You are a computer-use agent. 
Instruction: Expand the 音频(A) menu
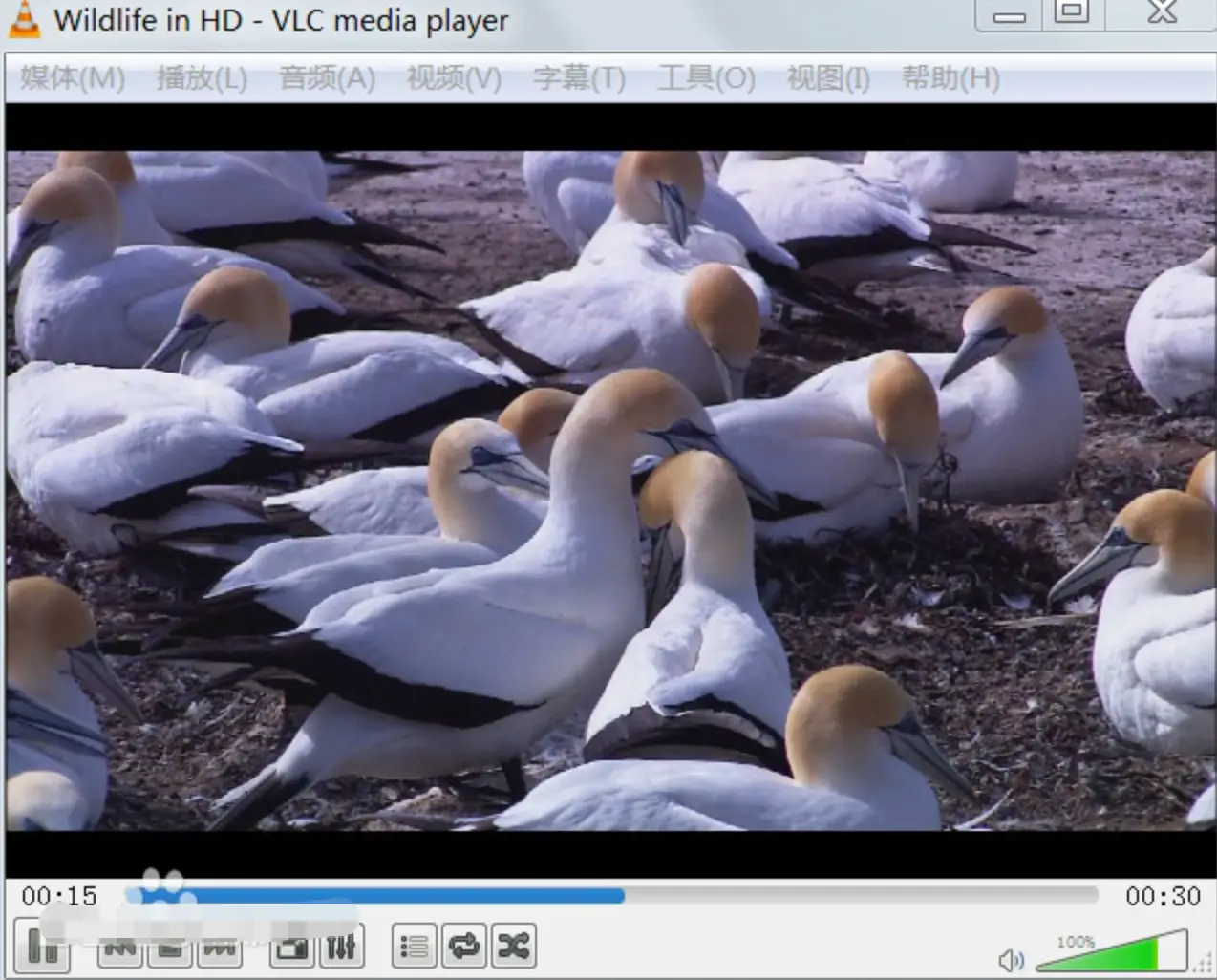click(x=327, y=78)
